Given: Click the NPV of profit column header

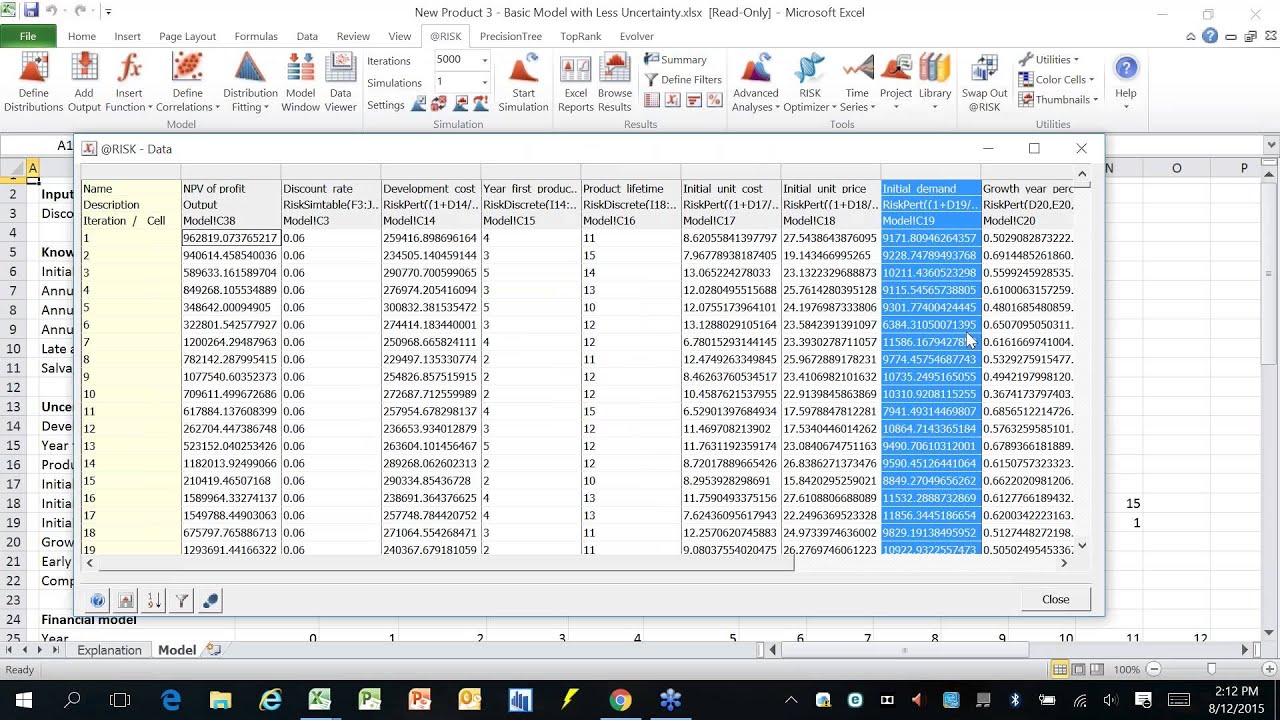Looking at the screenshot, I should click(x=230, y=189).
